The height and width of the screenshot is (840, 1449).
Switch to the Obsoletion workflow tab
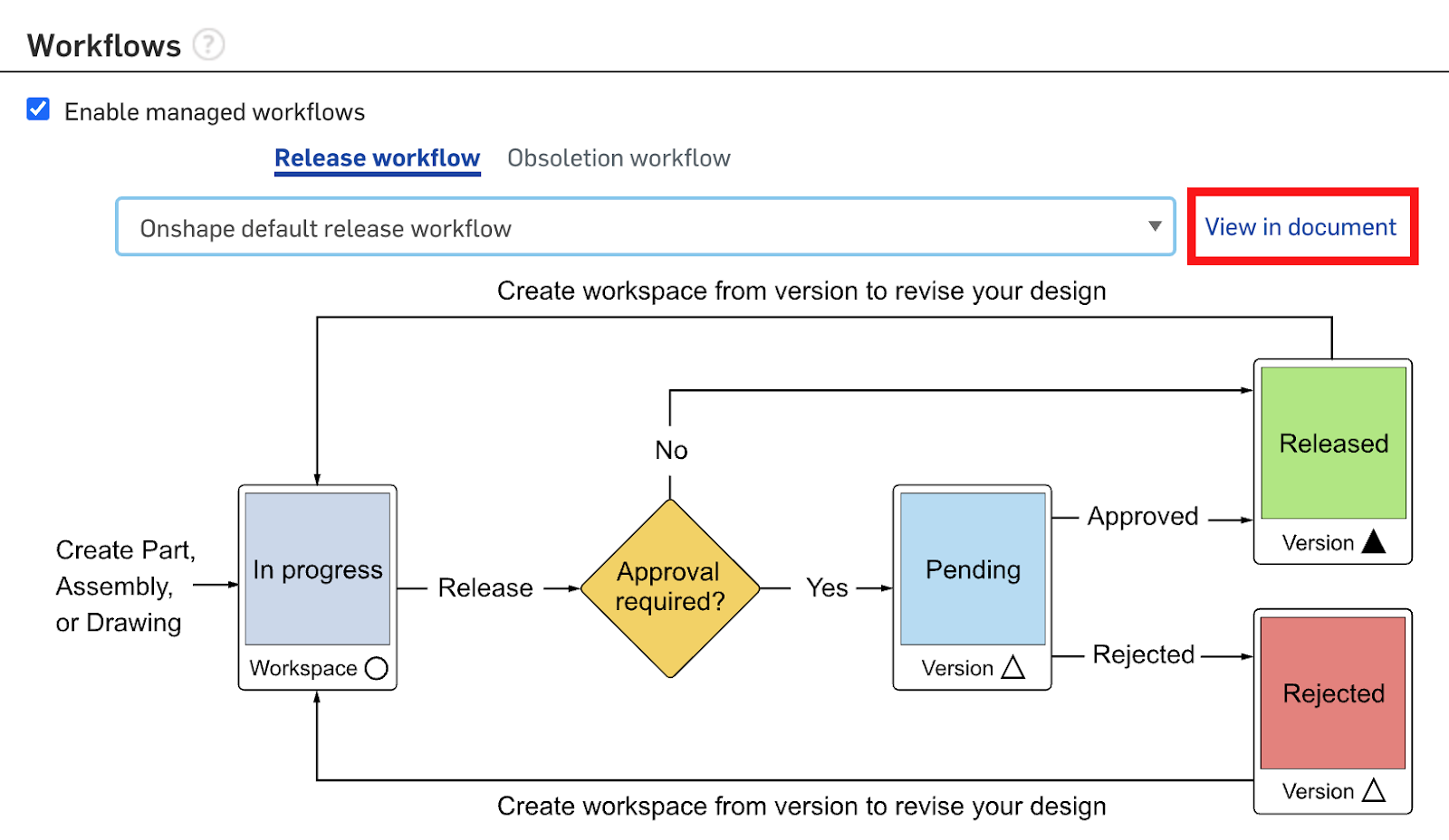(x=619, y=158)
